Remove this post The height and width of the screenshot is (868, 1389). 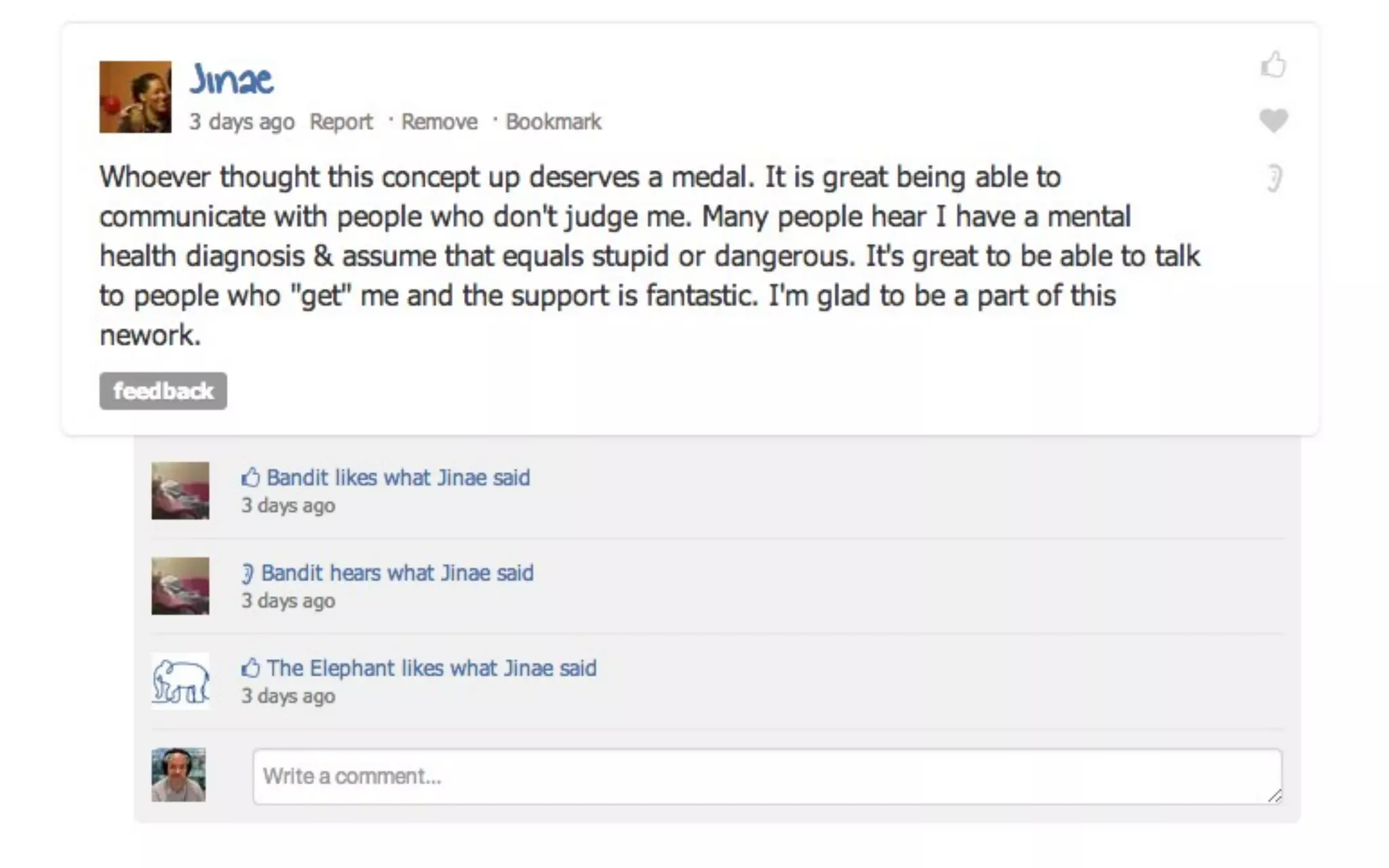[x=439, y=121]
